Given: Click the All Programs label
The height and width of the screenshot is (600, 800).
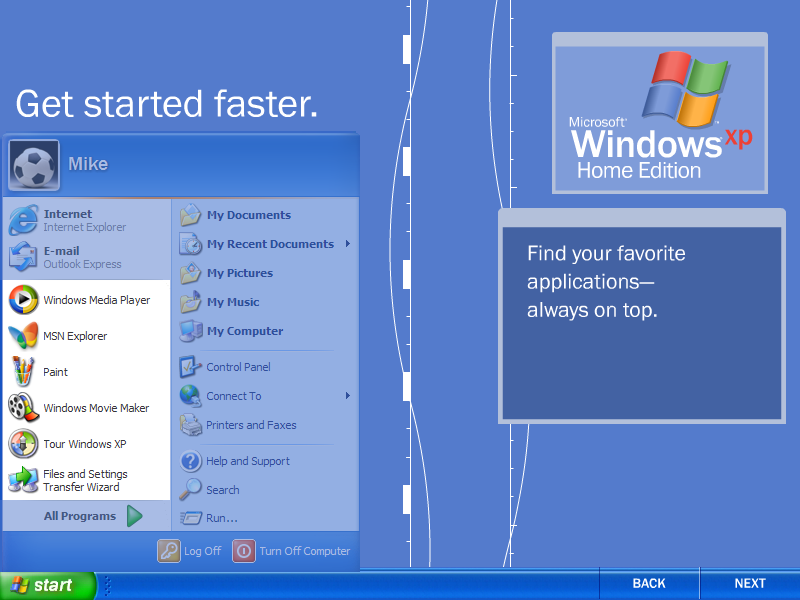Looking at the screenshot, I should pyautogui.click(x=80, y=516).
